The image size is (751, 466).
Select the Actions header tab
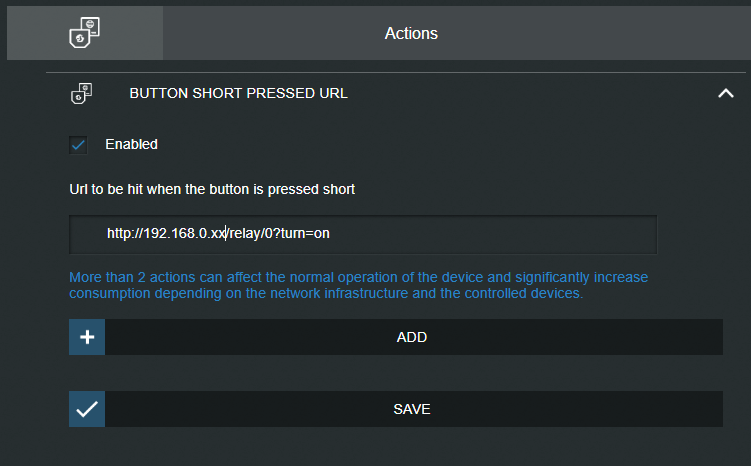click(411, 33)
